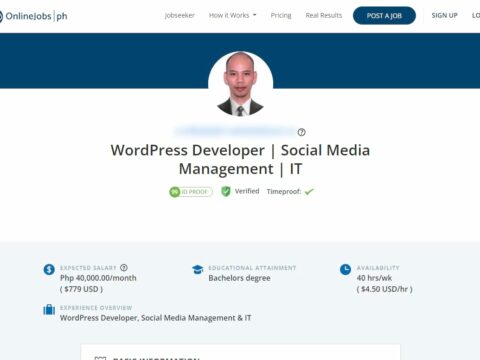This screenshot has height=360, width=480.
Task: Click the green ID PROOF badge
Action: click(x=191, y=192)
